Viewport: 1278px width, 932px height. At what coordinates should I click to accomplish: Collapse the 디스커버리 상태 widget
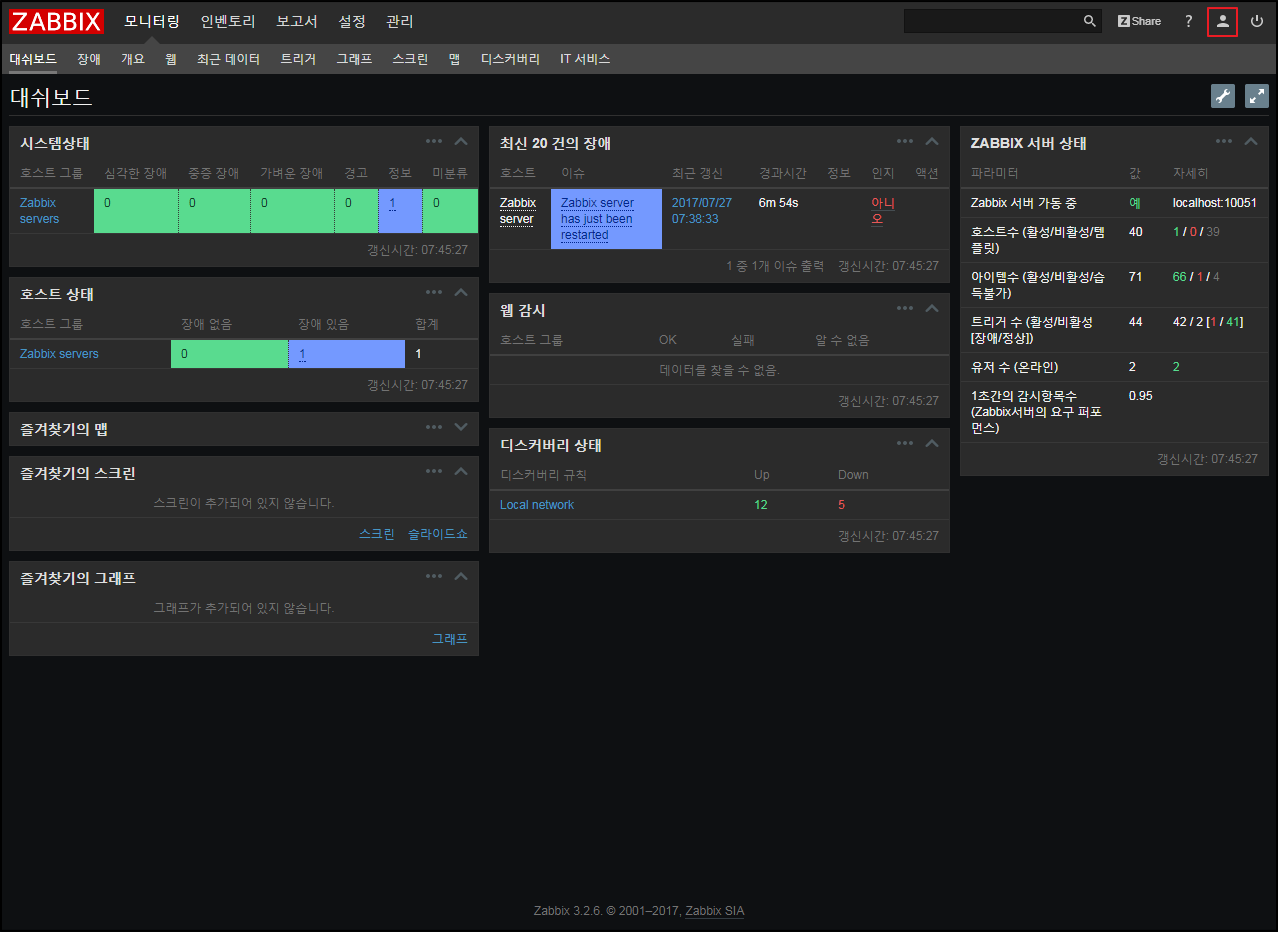[x=932, y=443]
